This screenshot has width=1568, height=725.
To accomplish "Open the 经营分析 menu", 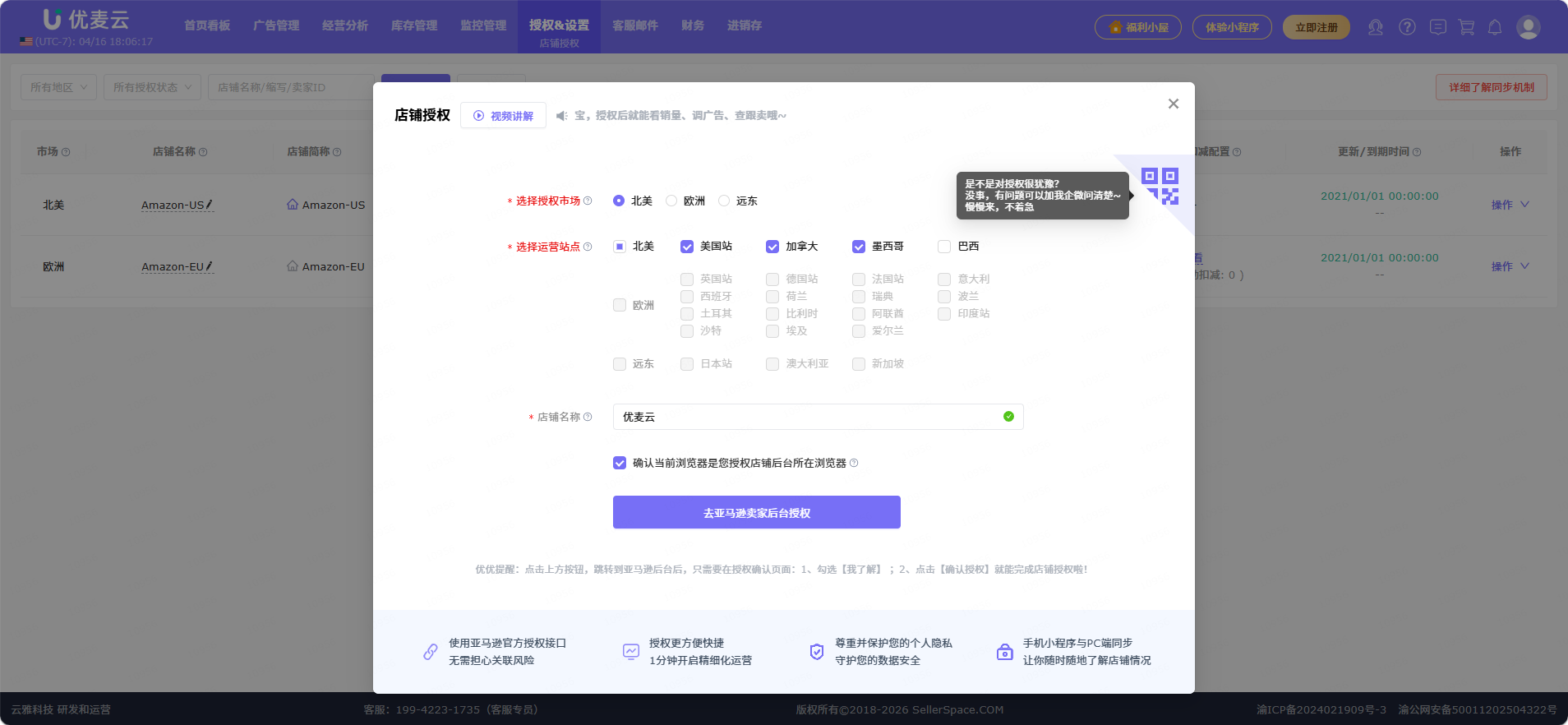I will pos(345,25).
